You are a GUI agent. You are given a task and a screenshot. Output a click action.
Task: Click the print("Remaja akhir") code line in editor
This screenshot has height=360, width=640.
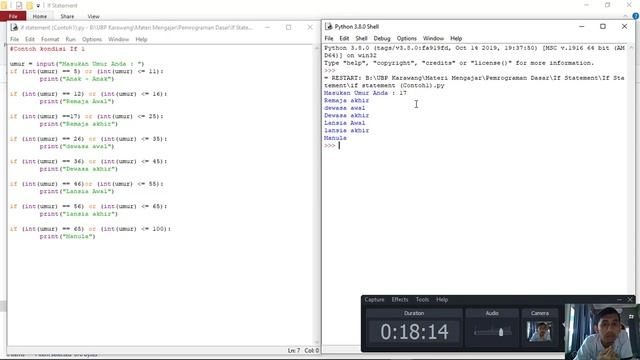pos(78,124)
